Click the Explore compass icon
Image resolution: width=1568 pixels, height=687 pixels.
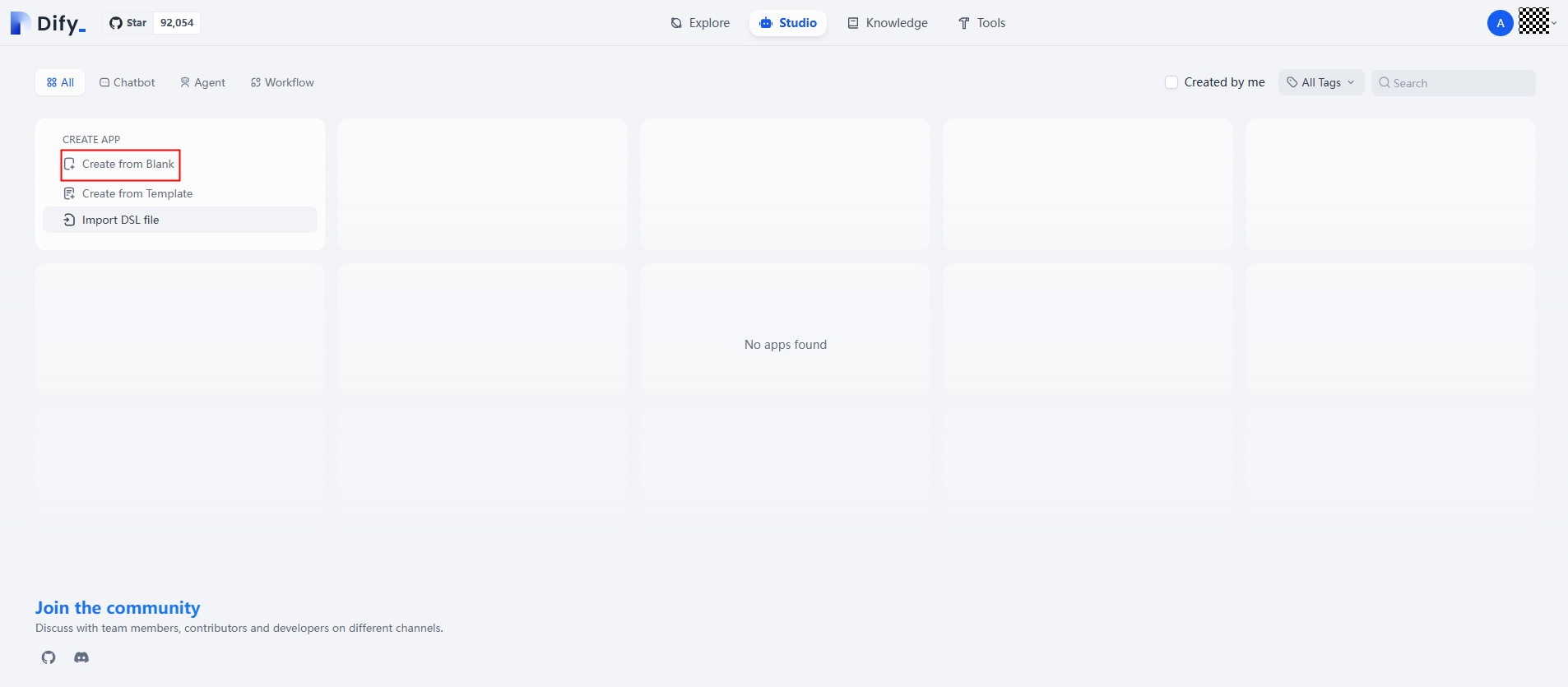click(676, 23)
